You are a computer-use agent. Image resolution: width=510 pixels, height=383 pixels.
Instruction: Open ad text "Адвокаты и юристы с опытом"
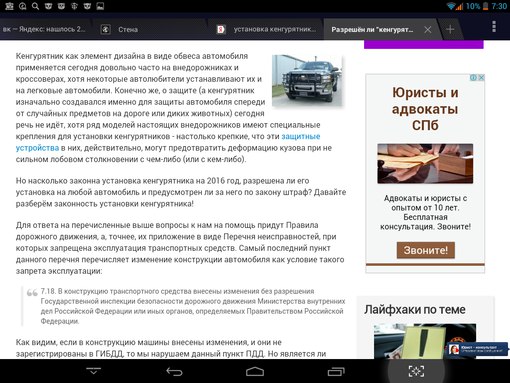coord(425,212)
